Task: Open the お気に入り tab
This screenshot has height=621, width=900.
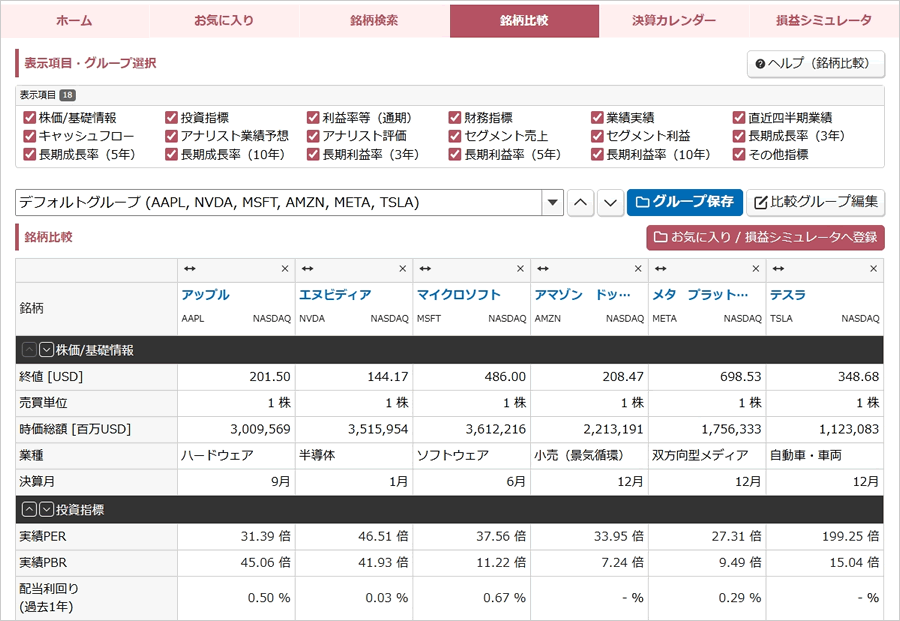Action: pyautogui.click(x=224, y=21)
